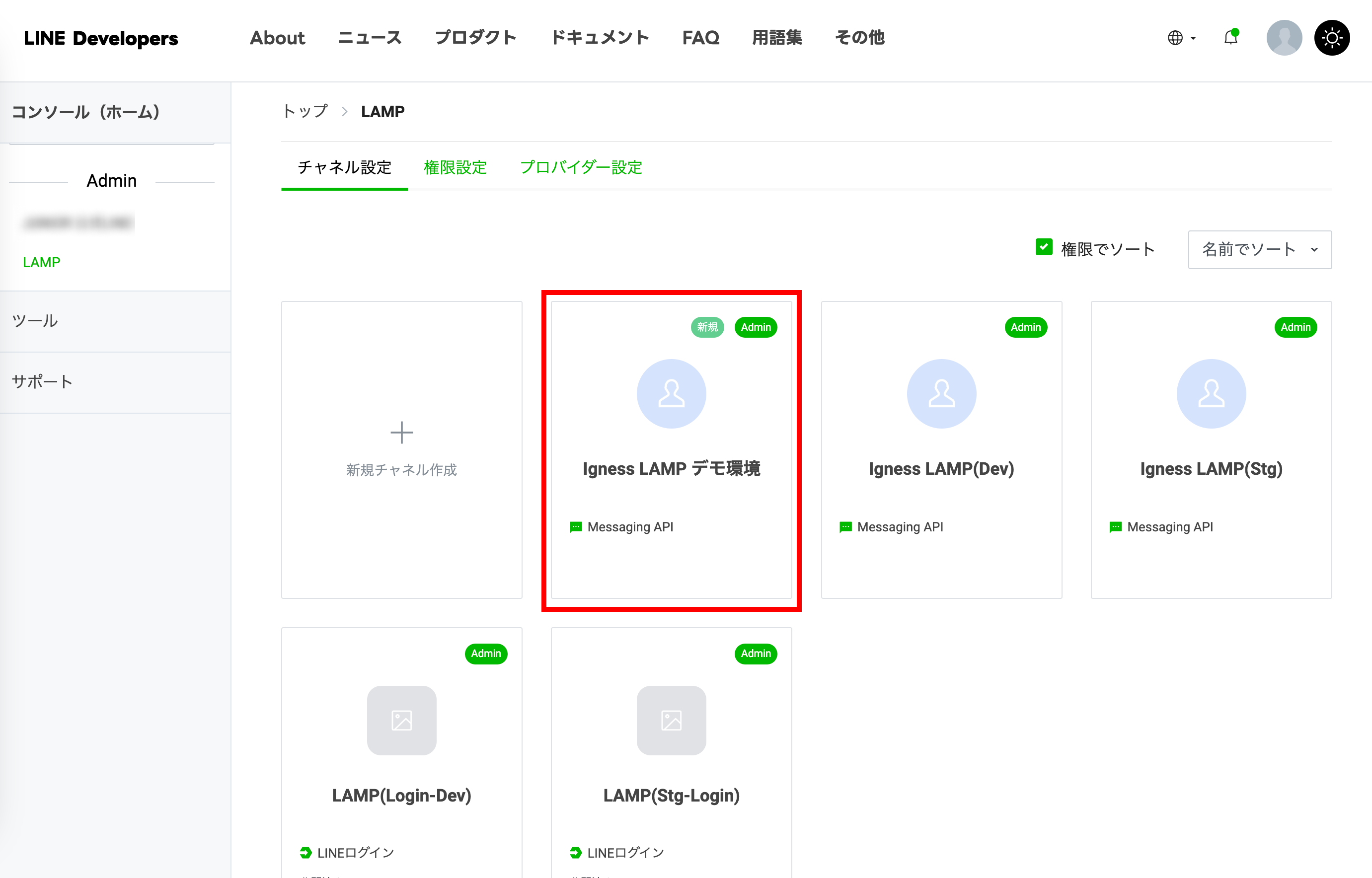Image resolution: width=1372 pixels, height=878 pixels.
Task: Uncheck the 権限でソート checkbox
Action: tap(1044, 247)
